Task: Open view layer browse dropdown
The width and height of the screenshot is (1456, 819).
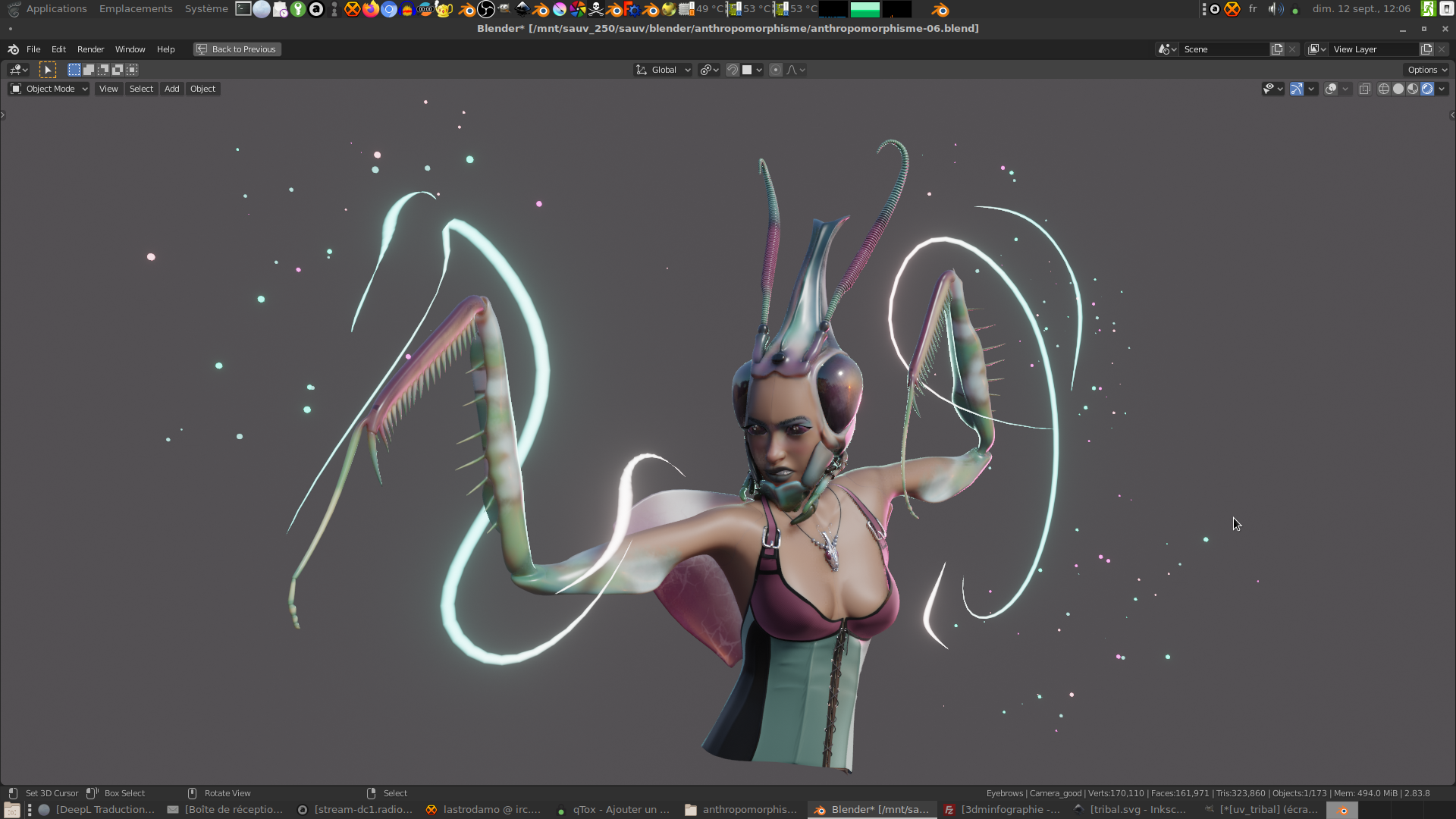Action: 1316,49
